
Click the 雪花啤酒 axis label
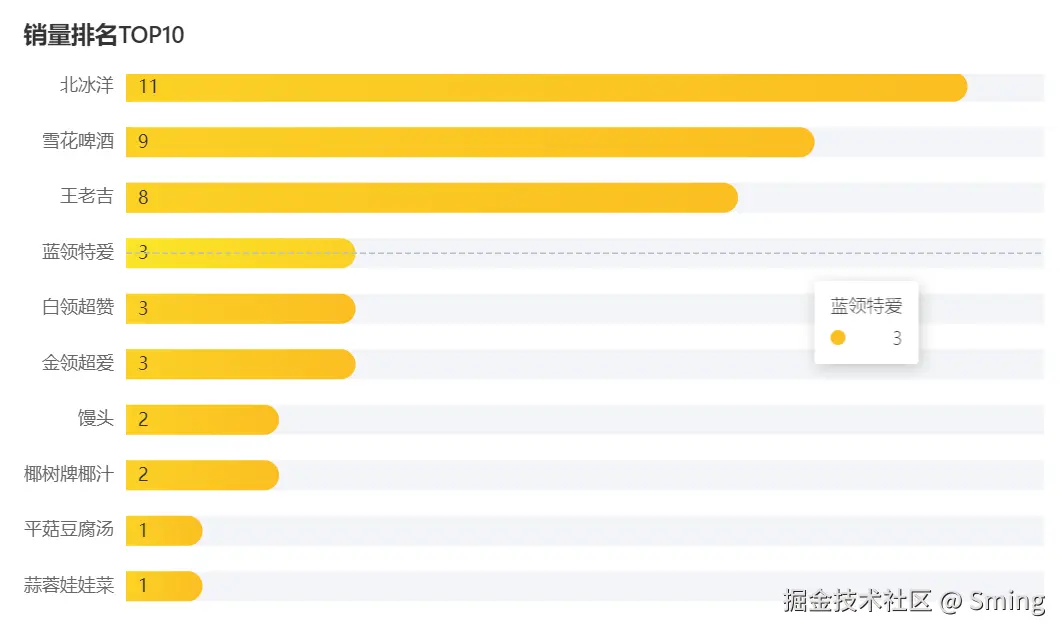pos(78,142)
